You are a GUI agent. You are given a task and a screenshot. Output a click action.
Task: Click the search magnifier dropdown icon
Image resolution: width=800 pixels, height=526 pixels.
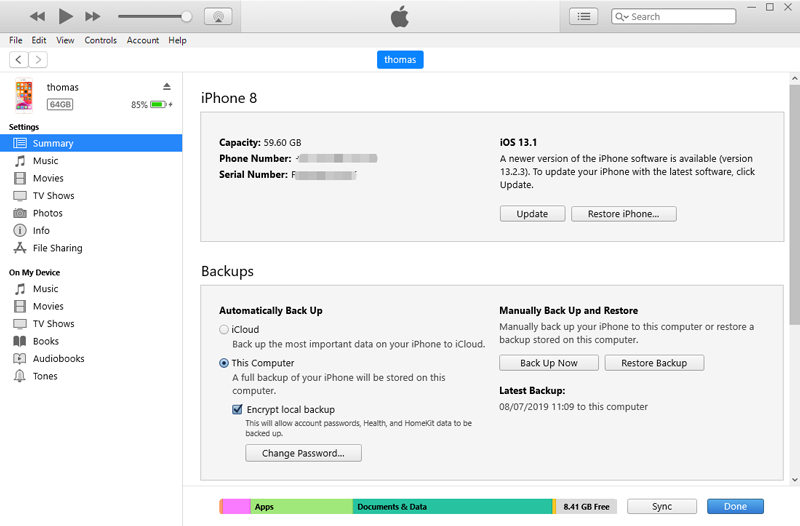[x=622, y=17]
